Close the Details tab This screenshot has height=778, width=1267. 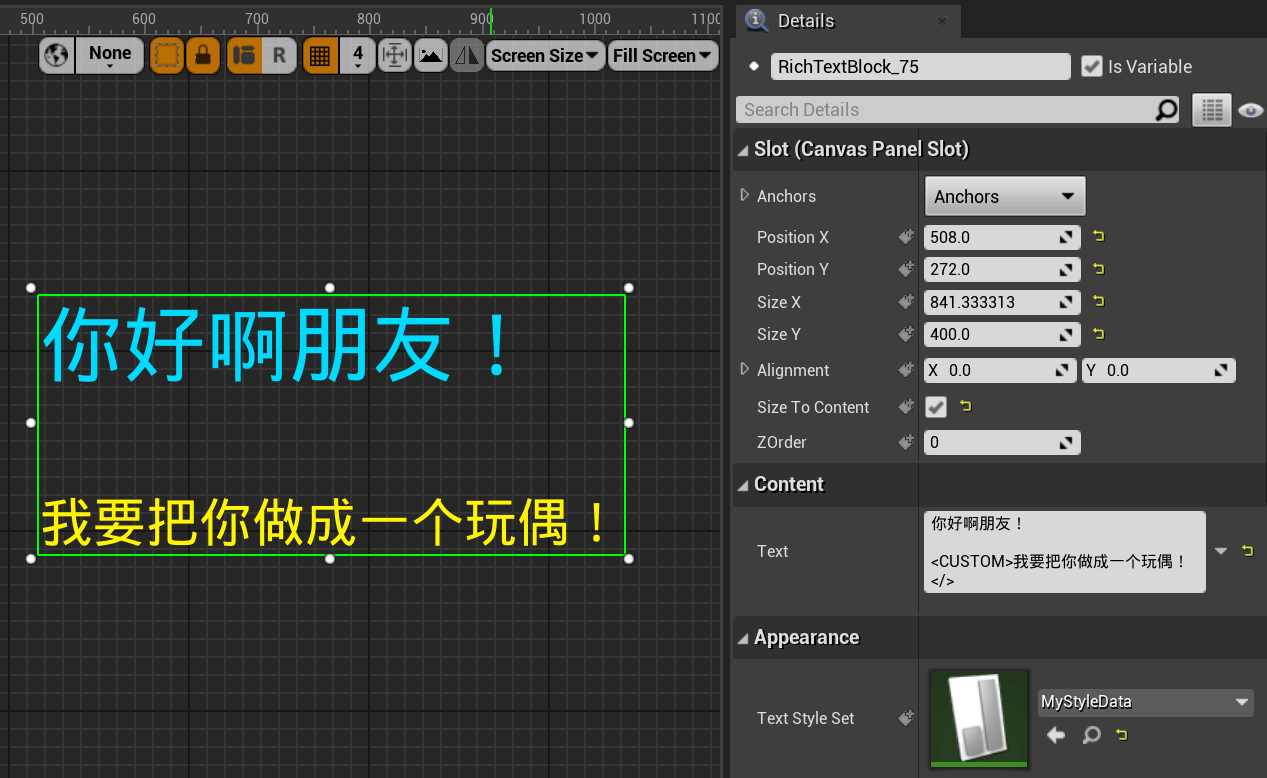point(942,21)
